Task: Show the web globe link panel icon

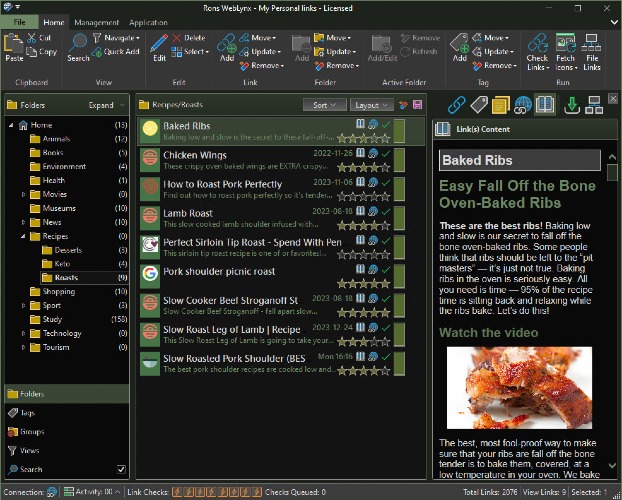Action: tap(523, 106)
